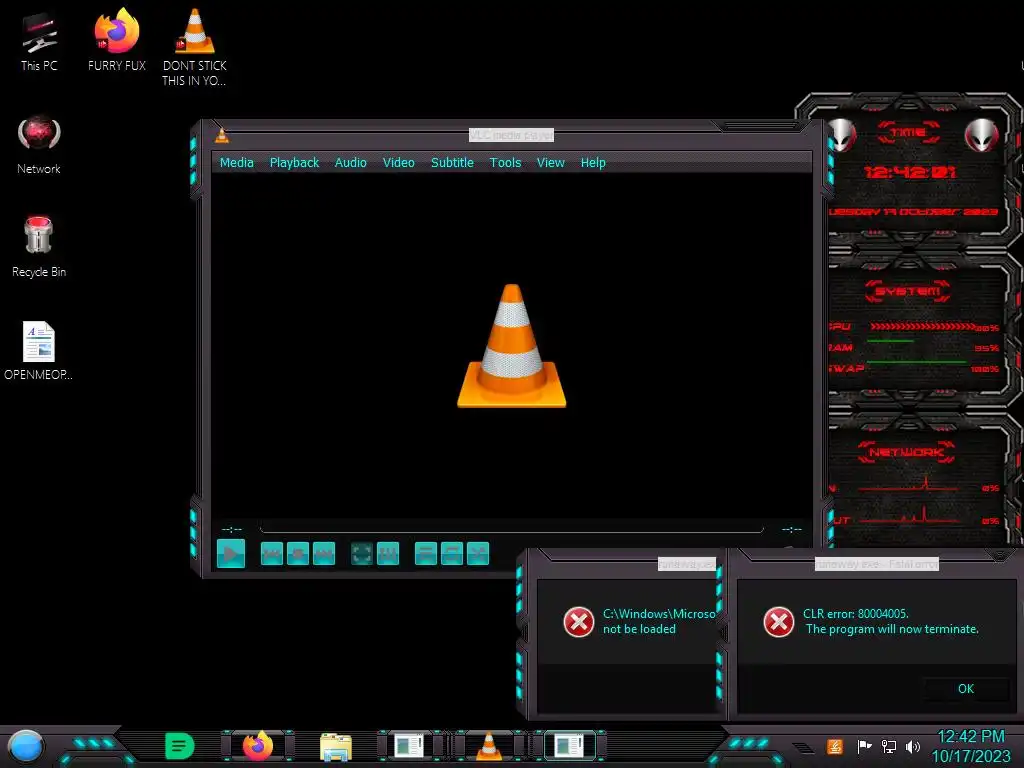Open the Playback menu in VLC
This screenshot has width=1024, height=768.
[x=295, y=163]
